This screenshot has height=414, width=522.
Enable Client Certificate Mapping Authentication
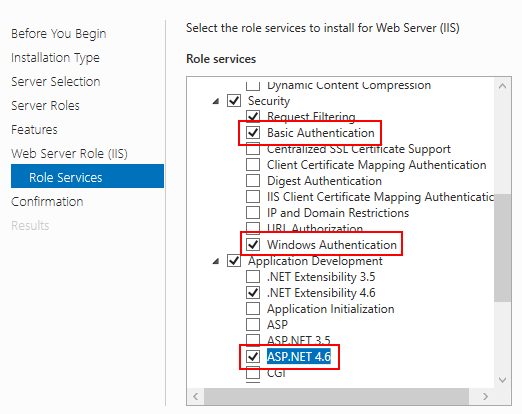[x=253, y=165]
